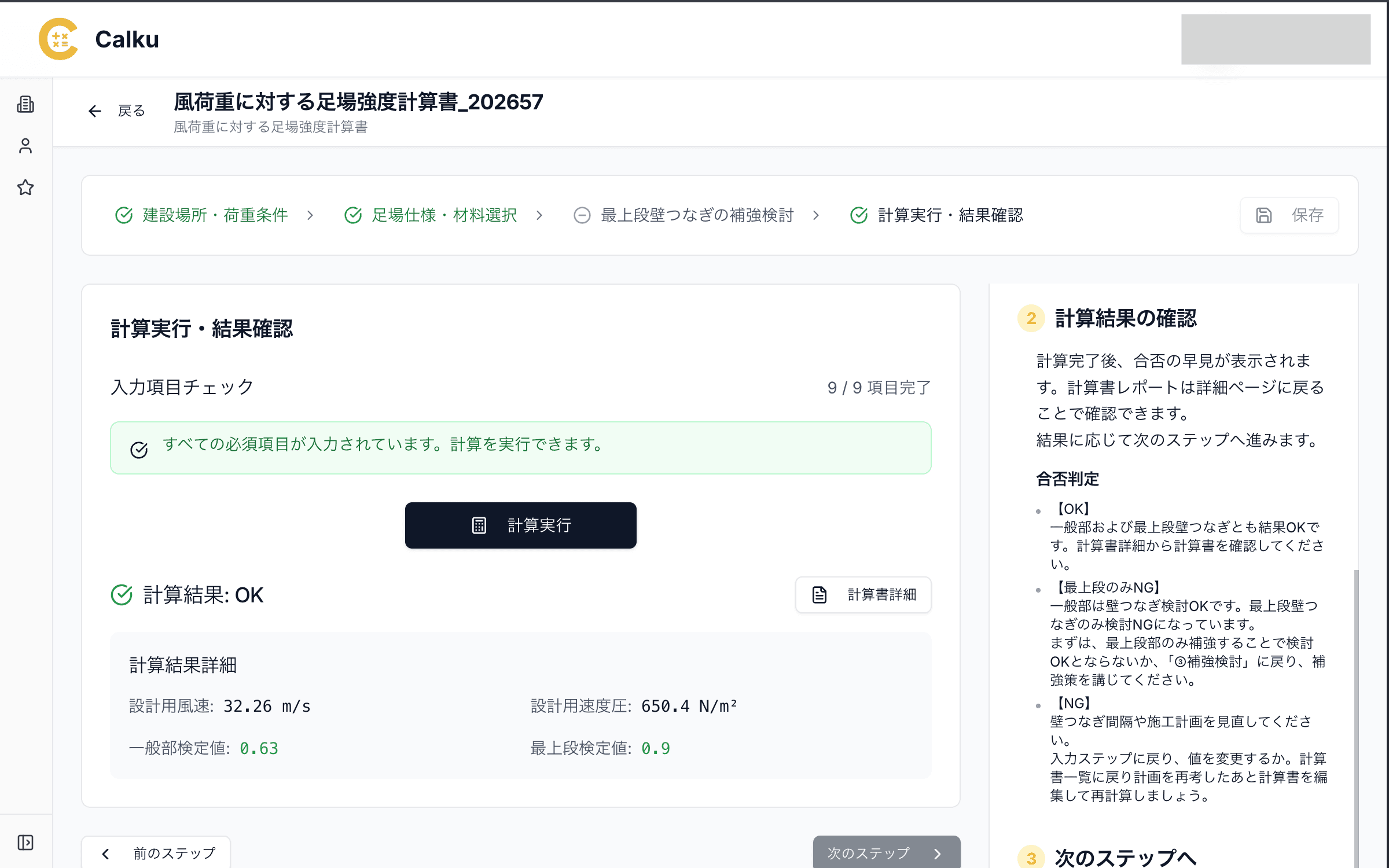
Task: Click the Calku logo icon
Action: point(58,39)
